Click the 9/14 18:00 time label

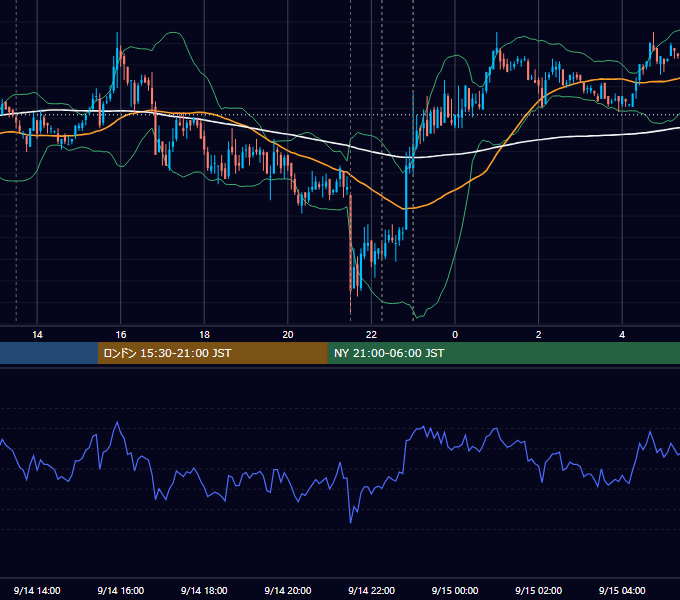204,590
